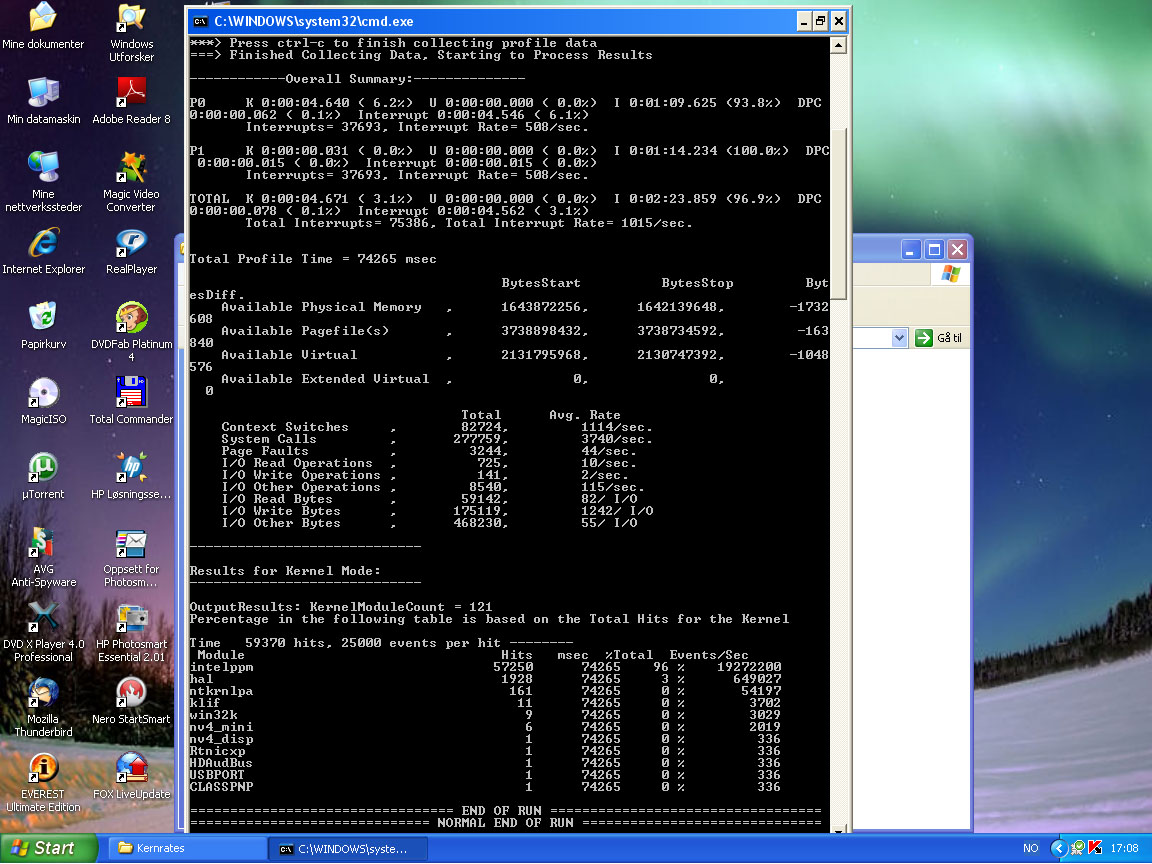1152x864 pixels.
Task: Click the Start button
Action: tap(48, 848)
